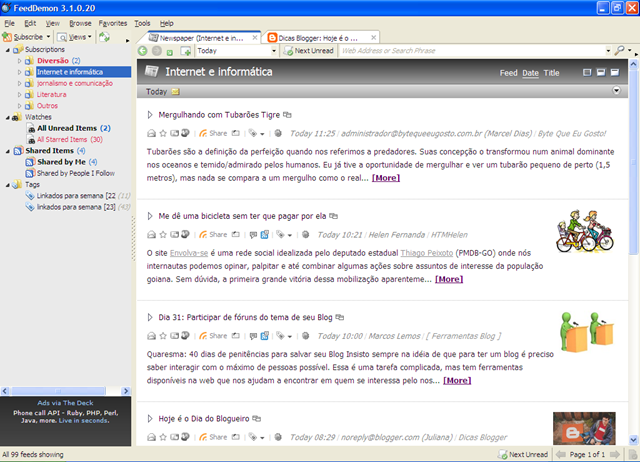Expand the Diversão folder
640x462 pixels.
point(19,60)
